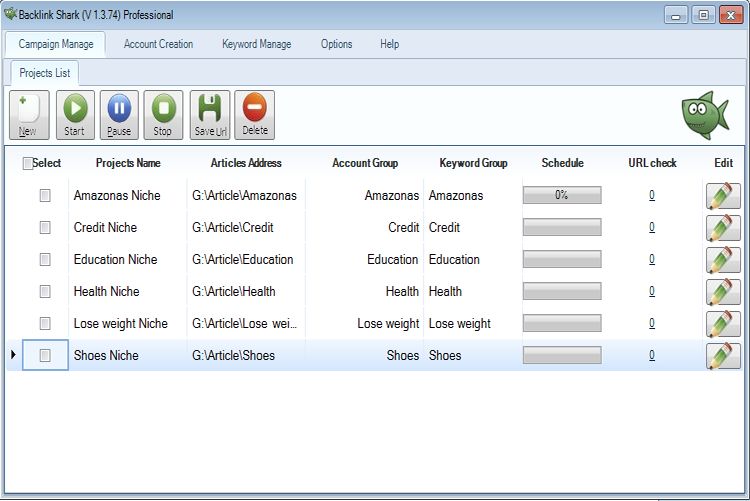Tick checkbox for Credit Niche row
Screen dimensions: 750x501
point(45,227)
